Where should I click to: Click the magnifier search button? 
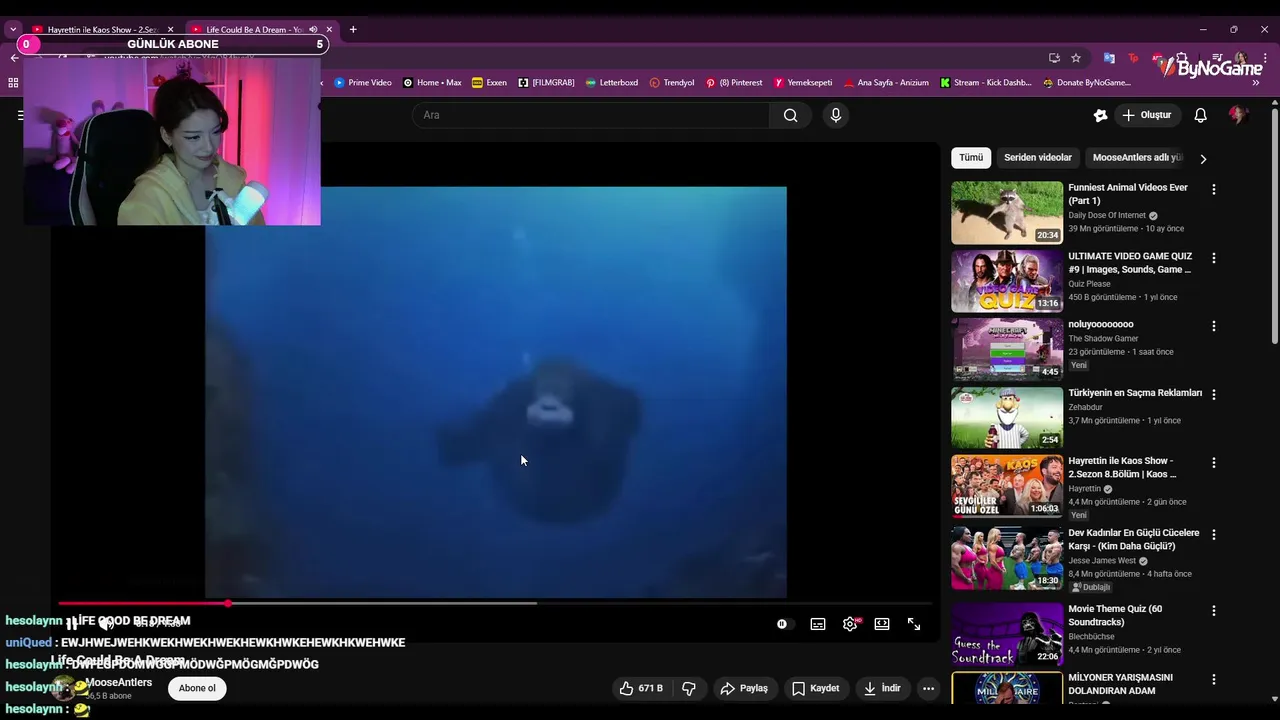[790, 115]
